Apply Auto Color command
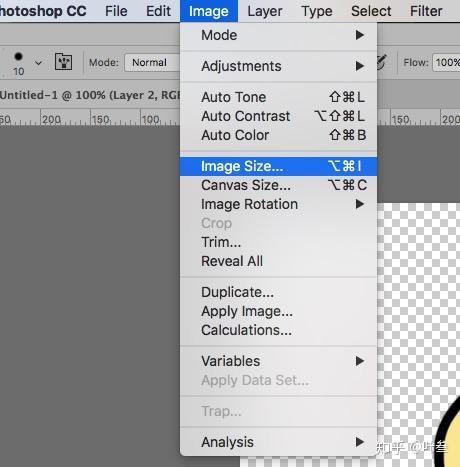The image size is (460, 467). 278,135
